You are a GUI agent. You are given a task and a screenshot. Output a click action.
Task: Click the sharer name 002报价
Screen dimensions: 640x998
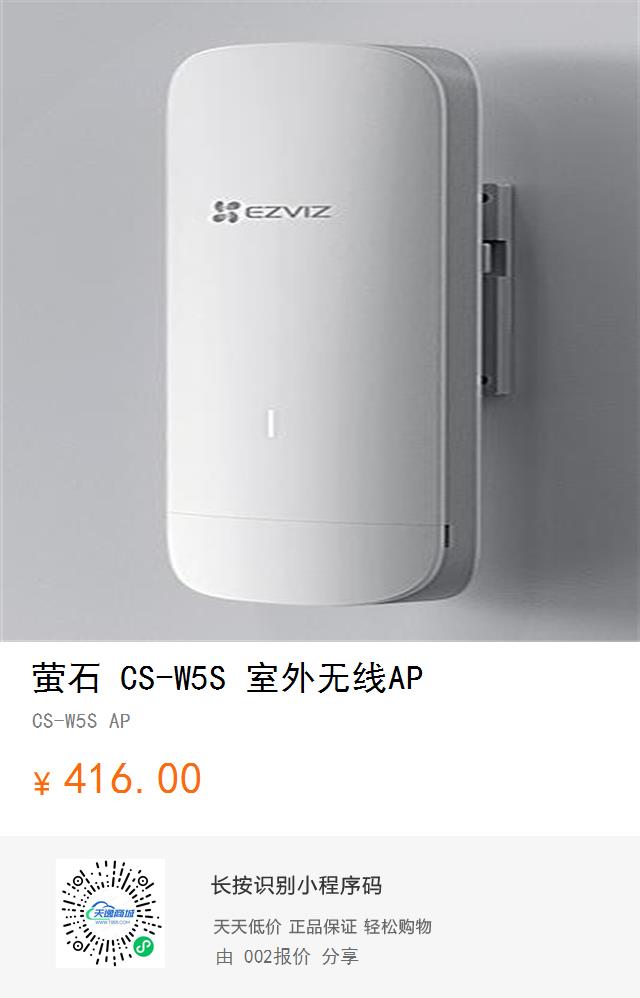277,957
